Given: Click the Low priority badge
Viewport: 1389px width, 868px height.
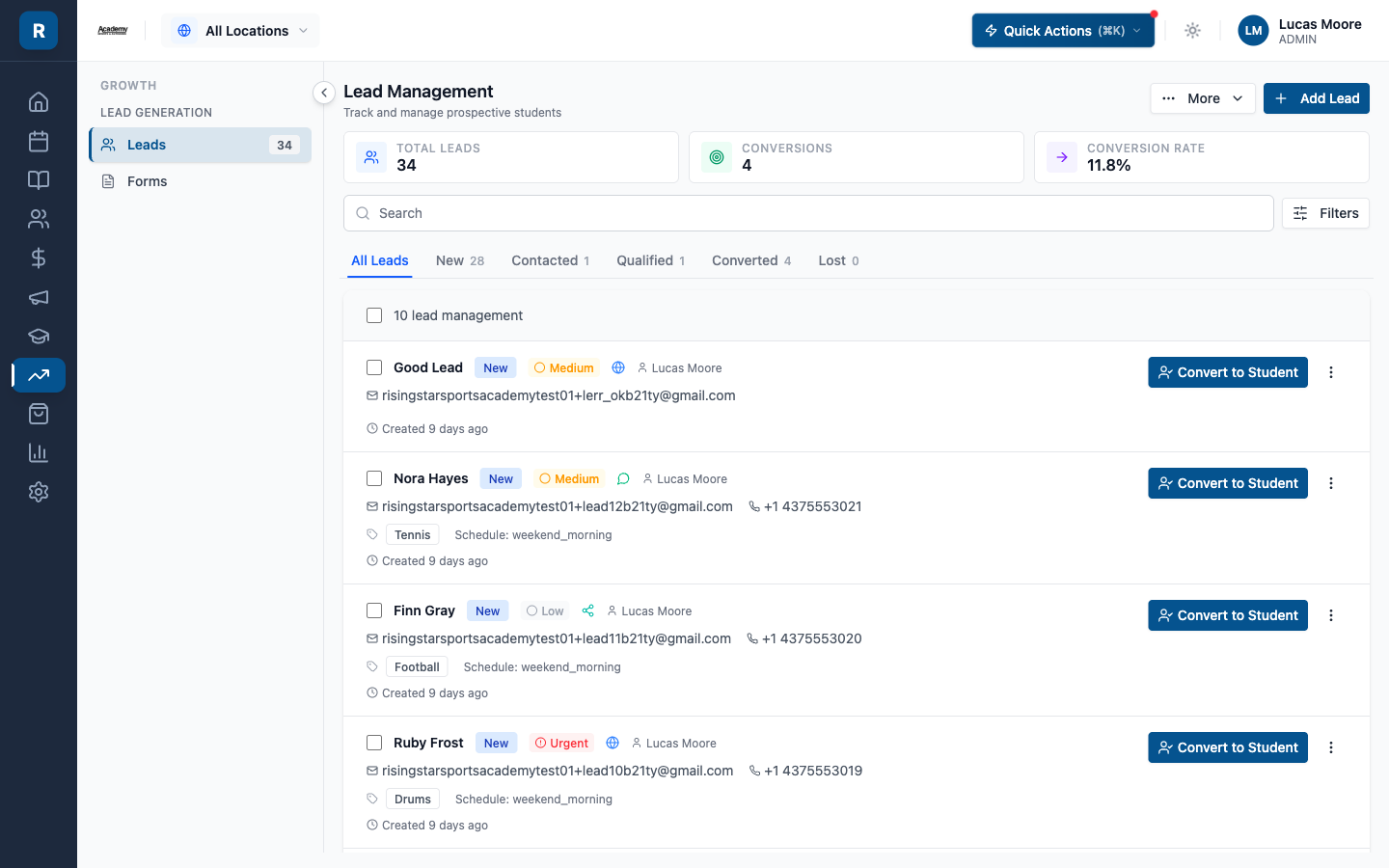Looking at the screenshot, I should (545, 610).
